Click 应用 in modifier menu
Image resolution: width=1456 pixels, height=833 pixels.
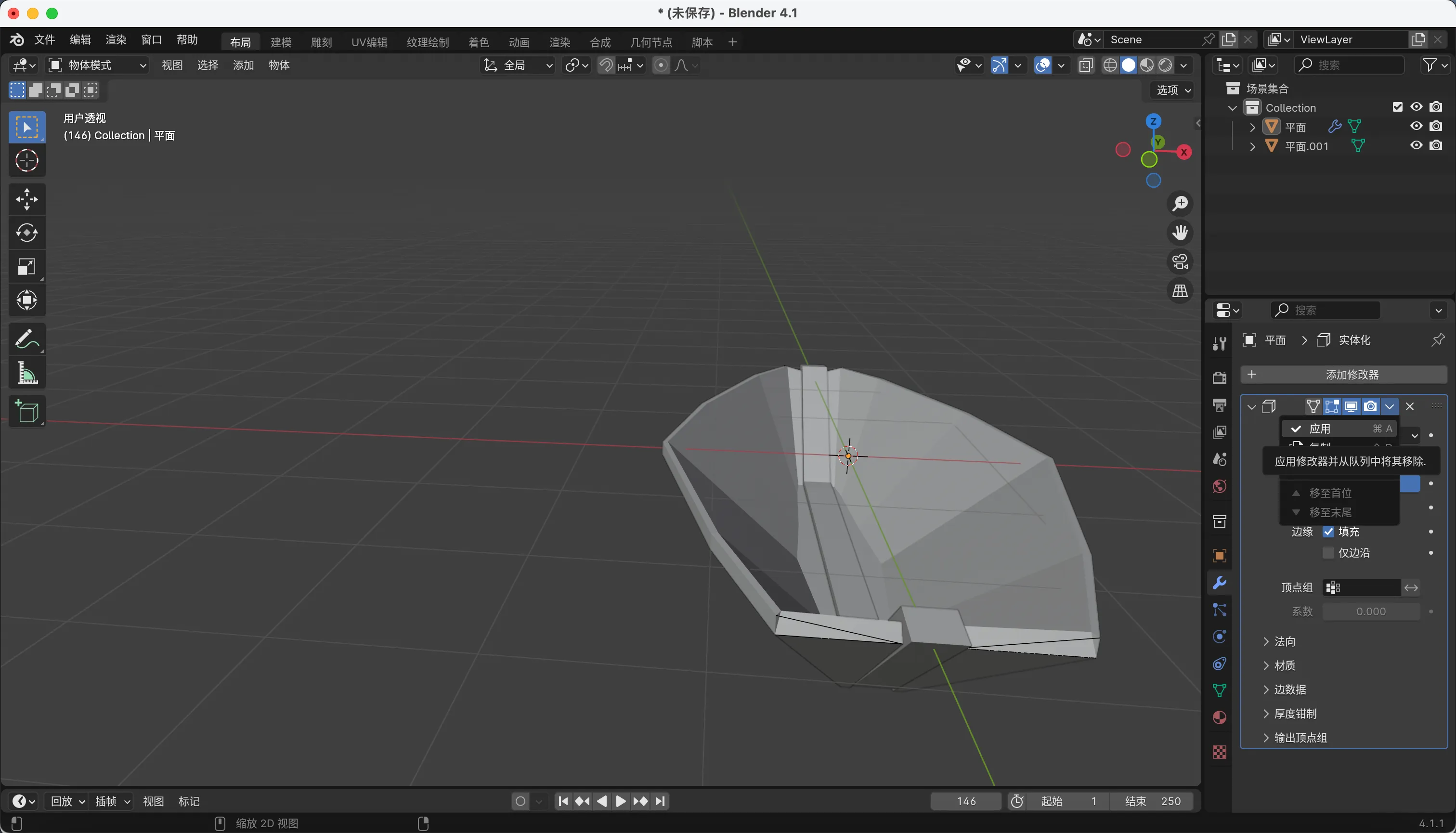[x=1320, y=429]
